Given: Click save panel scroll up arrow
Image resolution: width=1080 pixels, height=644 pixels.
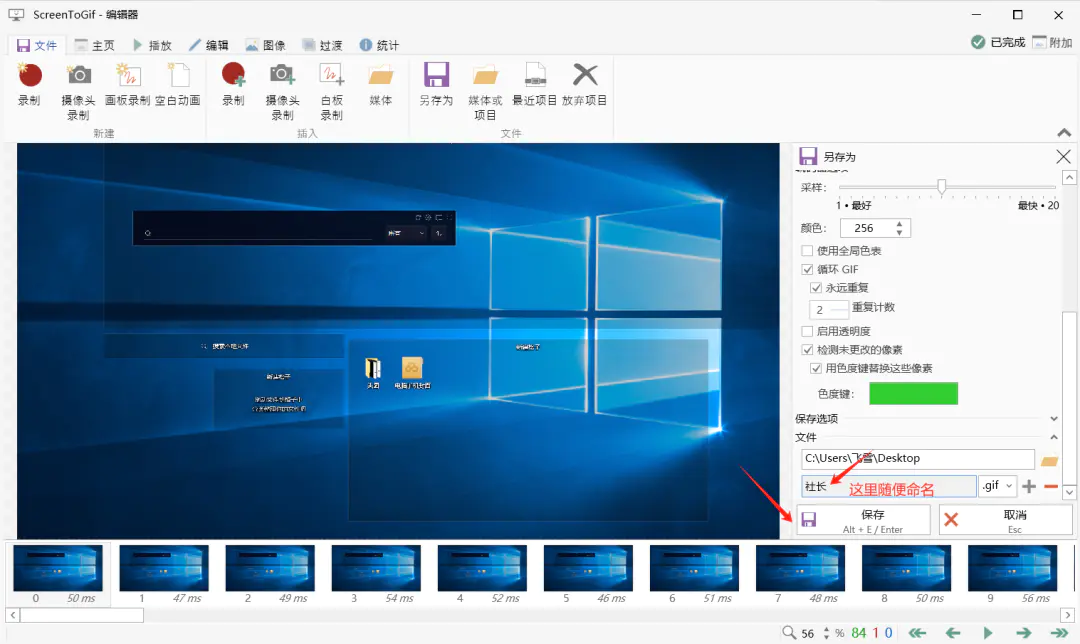Looking at the screenshot, I should (x=1069, y=178).
